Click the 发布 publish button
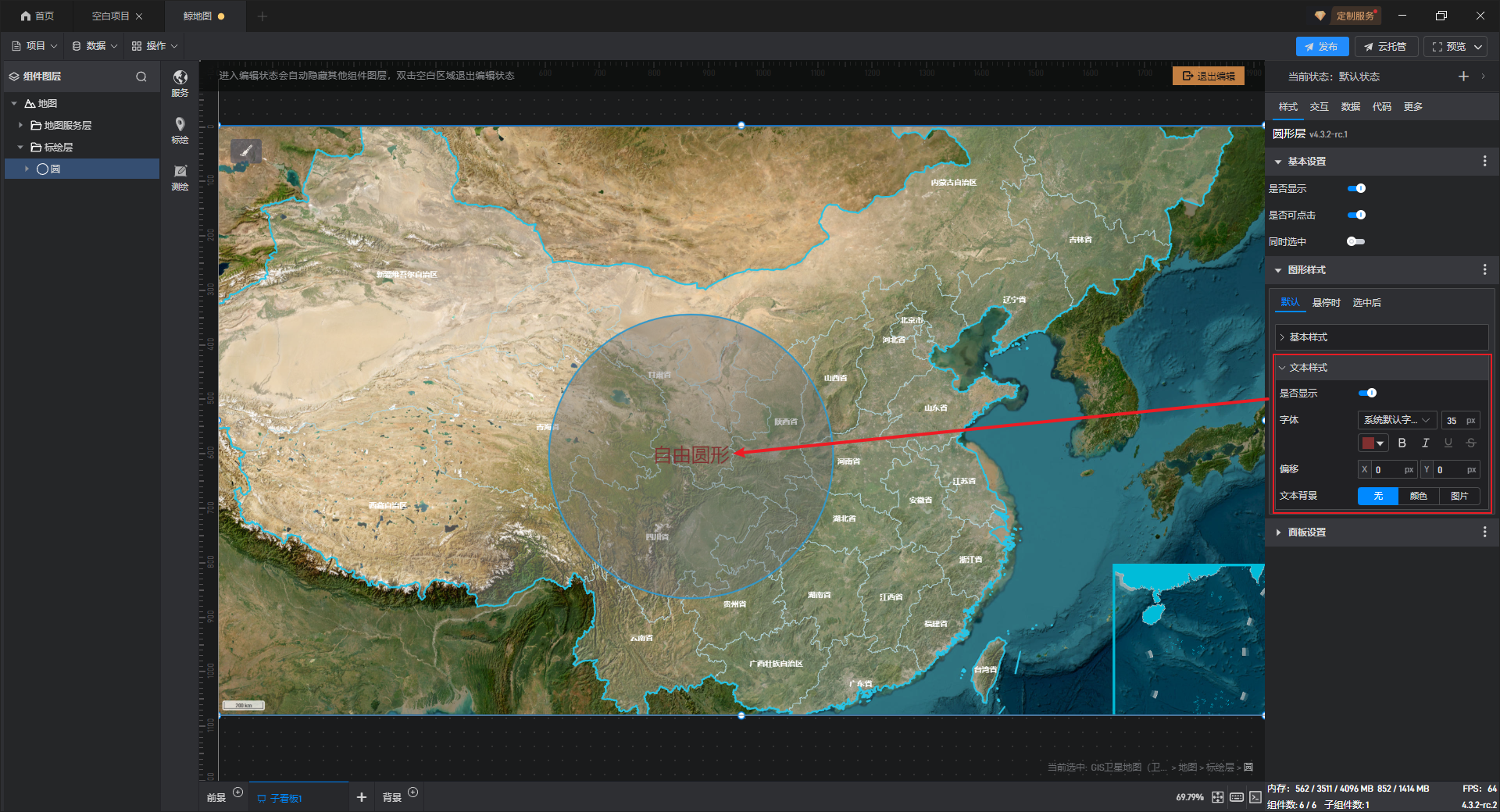 tap(1322, 47)
